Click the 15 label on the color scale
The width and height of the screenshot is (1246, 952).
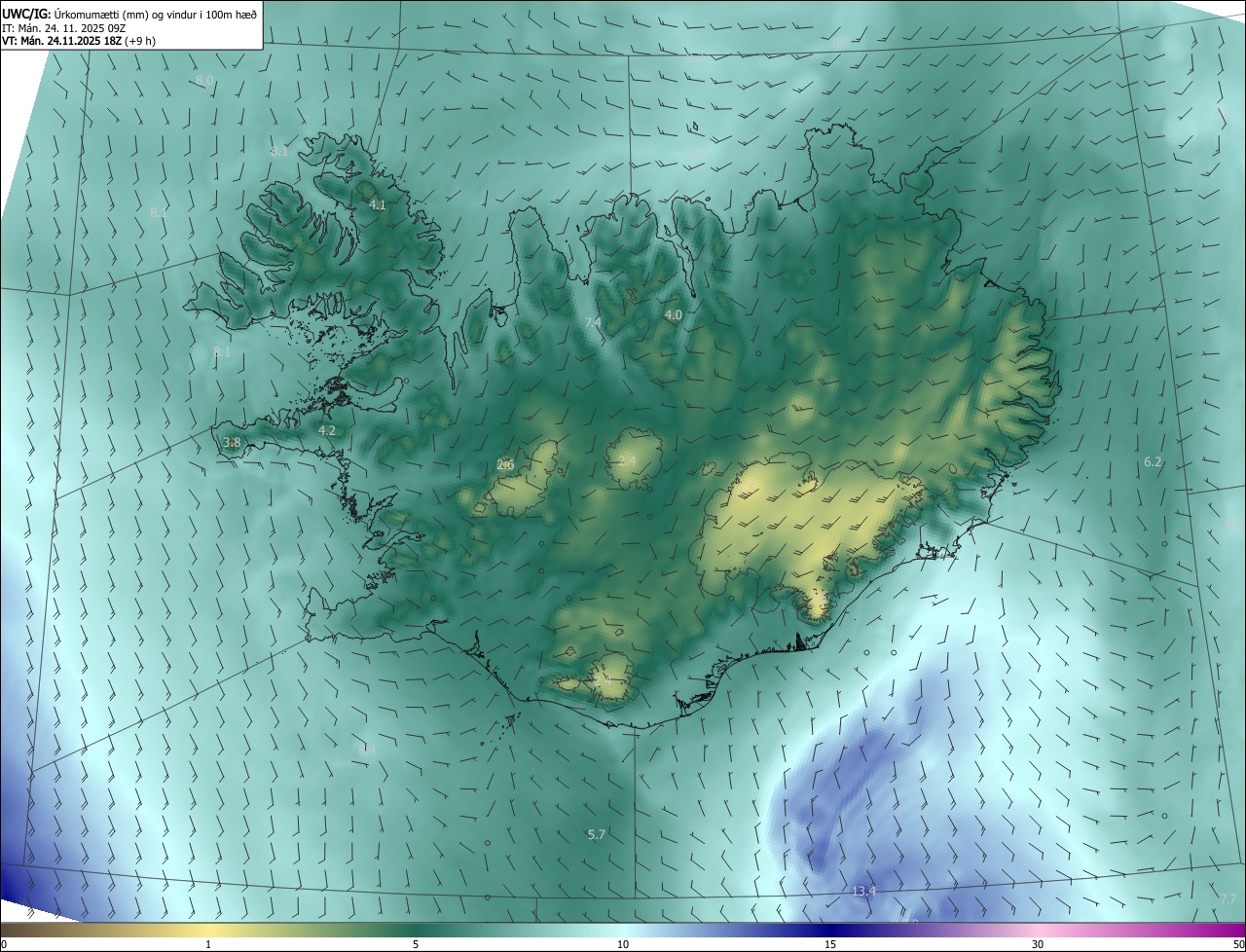(x=830, y=944)
